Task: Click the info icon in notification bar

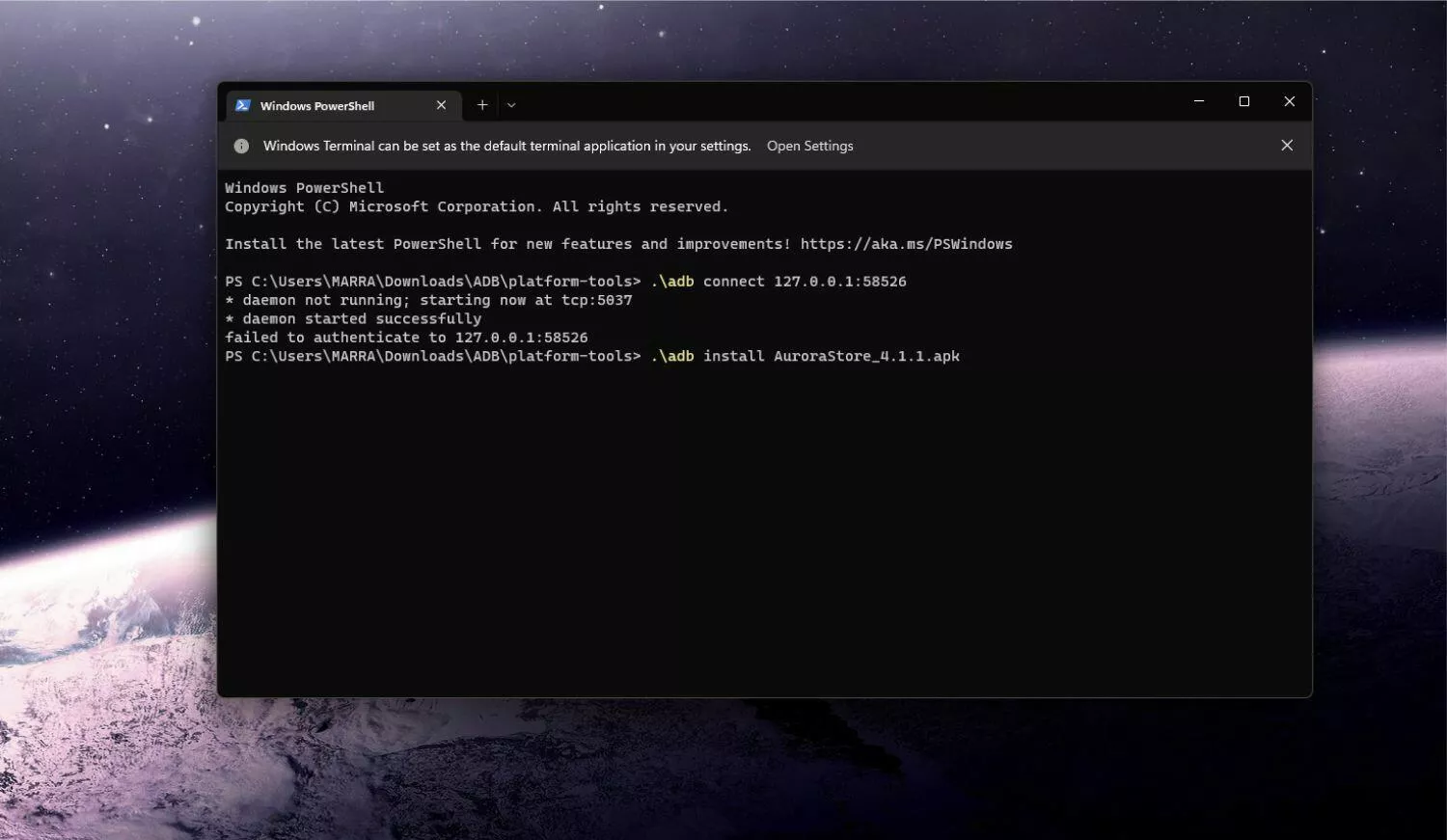Action: pos(241,146)
